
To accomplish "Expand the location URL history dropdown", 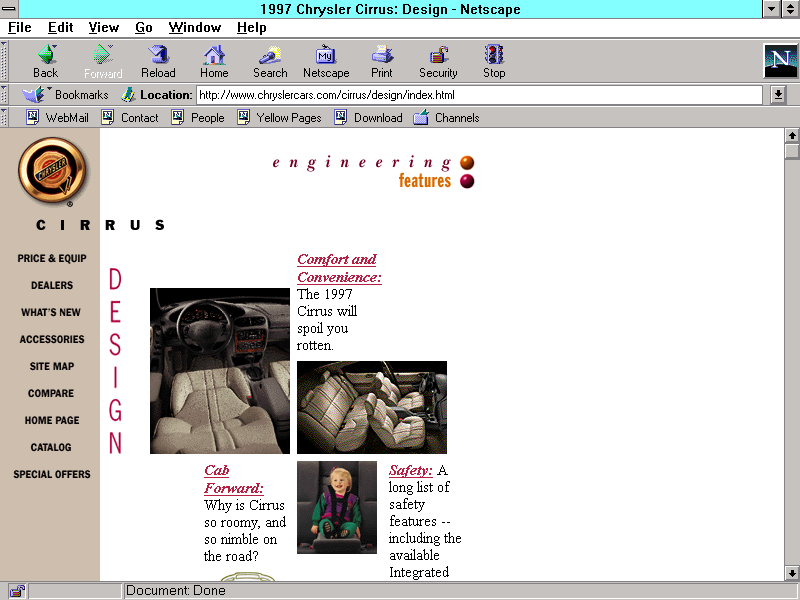I will 779,95.
